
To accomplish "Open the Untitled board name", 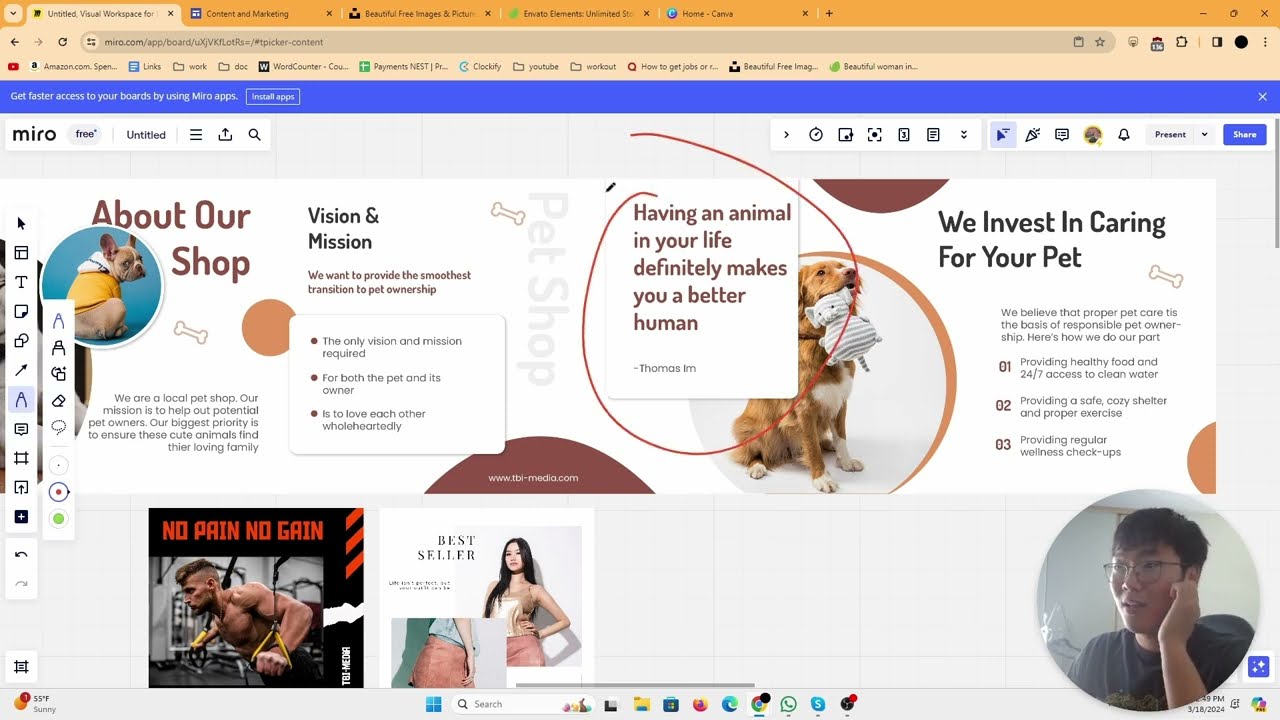I will [x=146, y=135].
